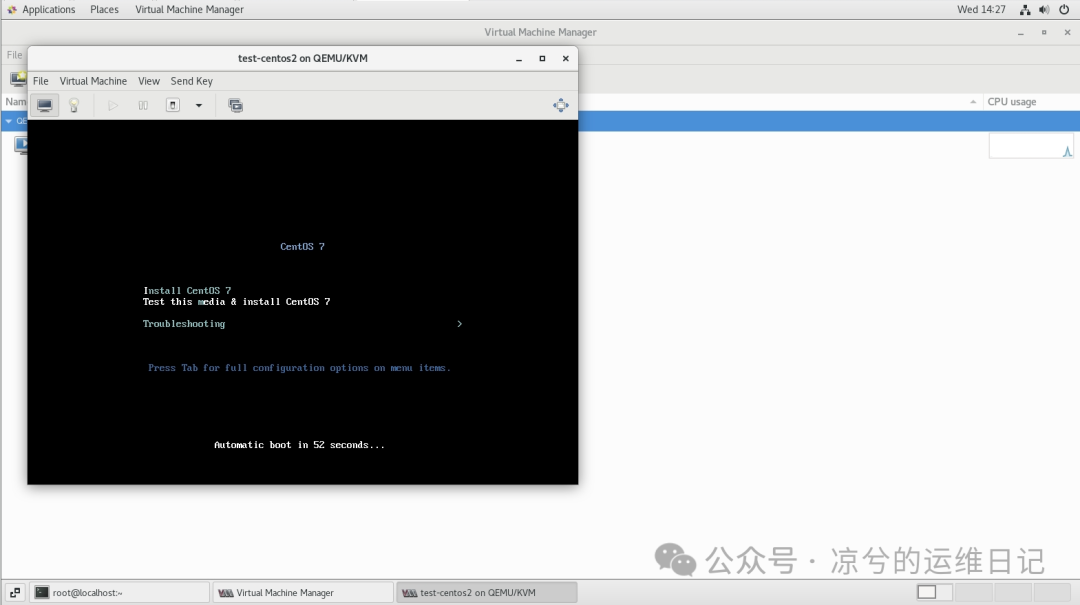Minimize the Virtual Machine Manager window

click(1021, 32)
